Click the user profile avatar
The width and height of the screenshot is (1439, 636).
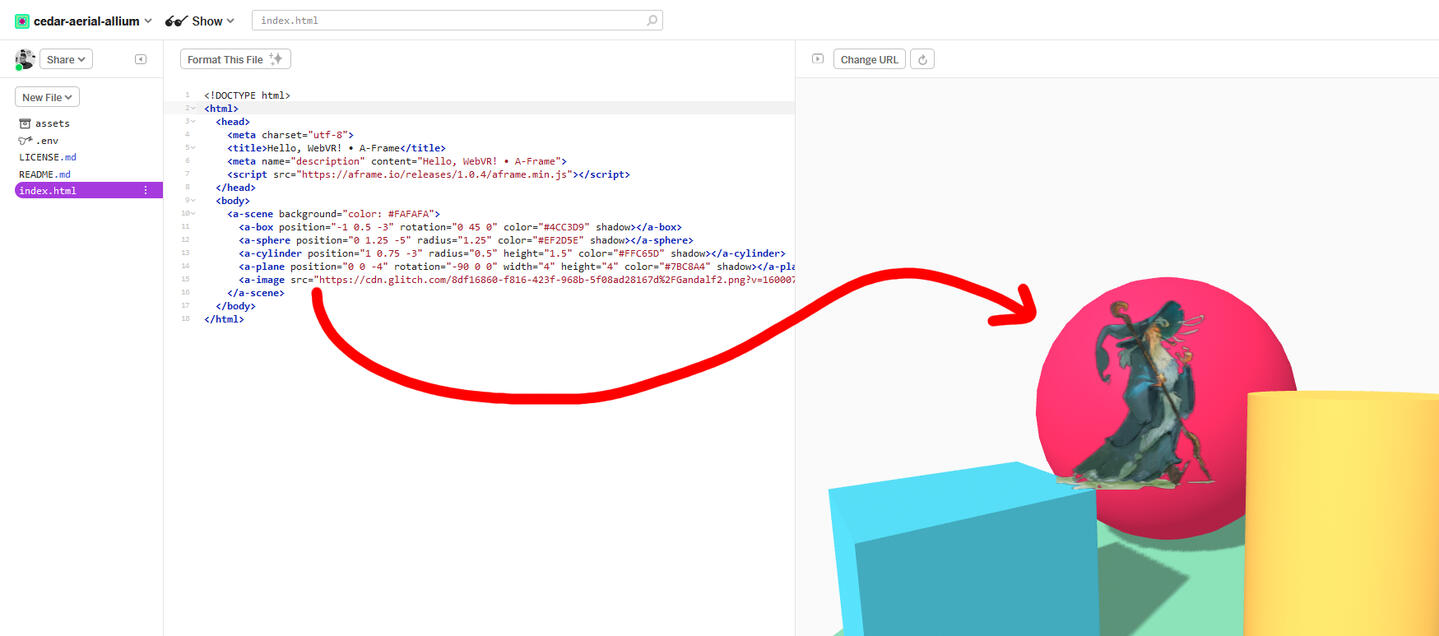click(24, 60)
